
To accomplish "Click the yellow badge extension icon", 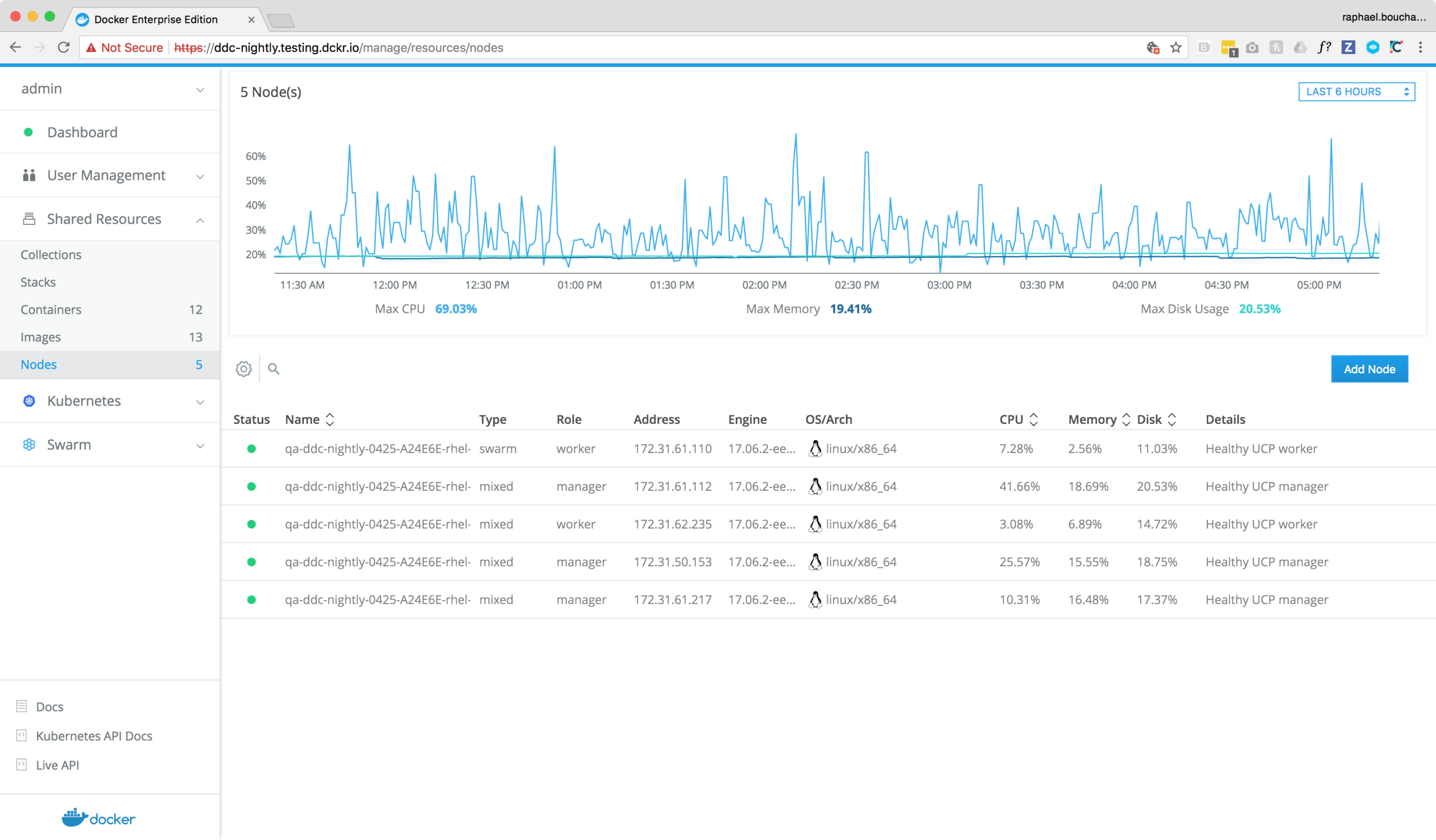I will 1229,48.
